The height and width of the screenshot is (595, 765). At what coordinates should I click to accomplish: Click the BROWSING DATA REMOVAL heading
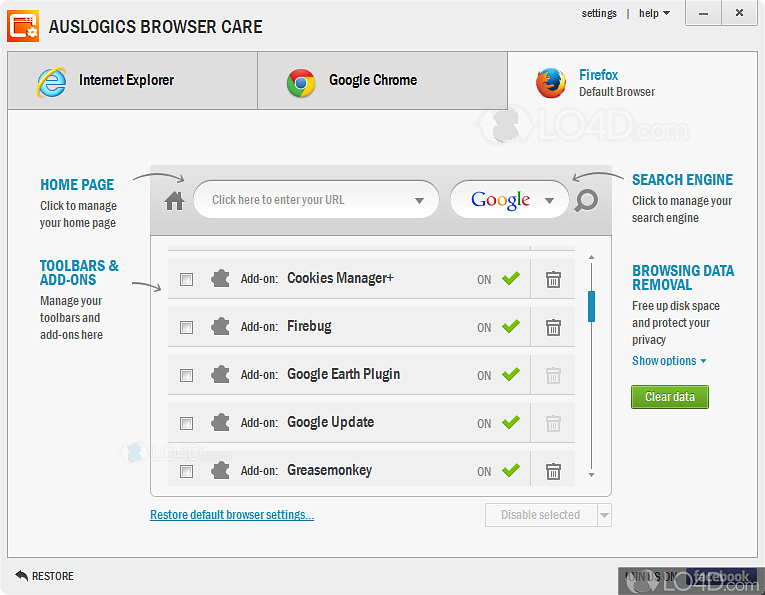(683, 278)
